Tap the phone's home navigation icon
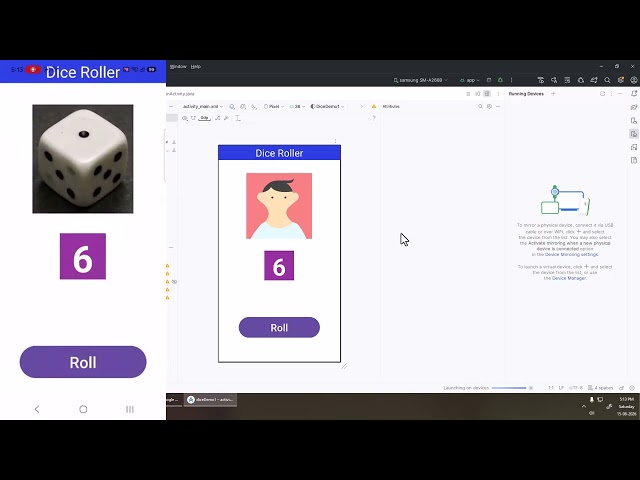Screen dimensions: 640x480 coord(83,409)
